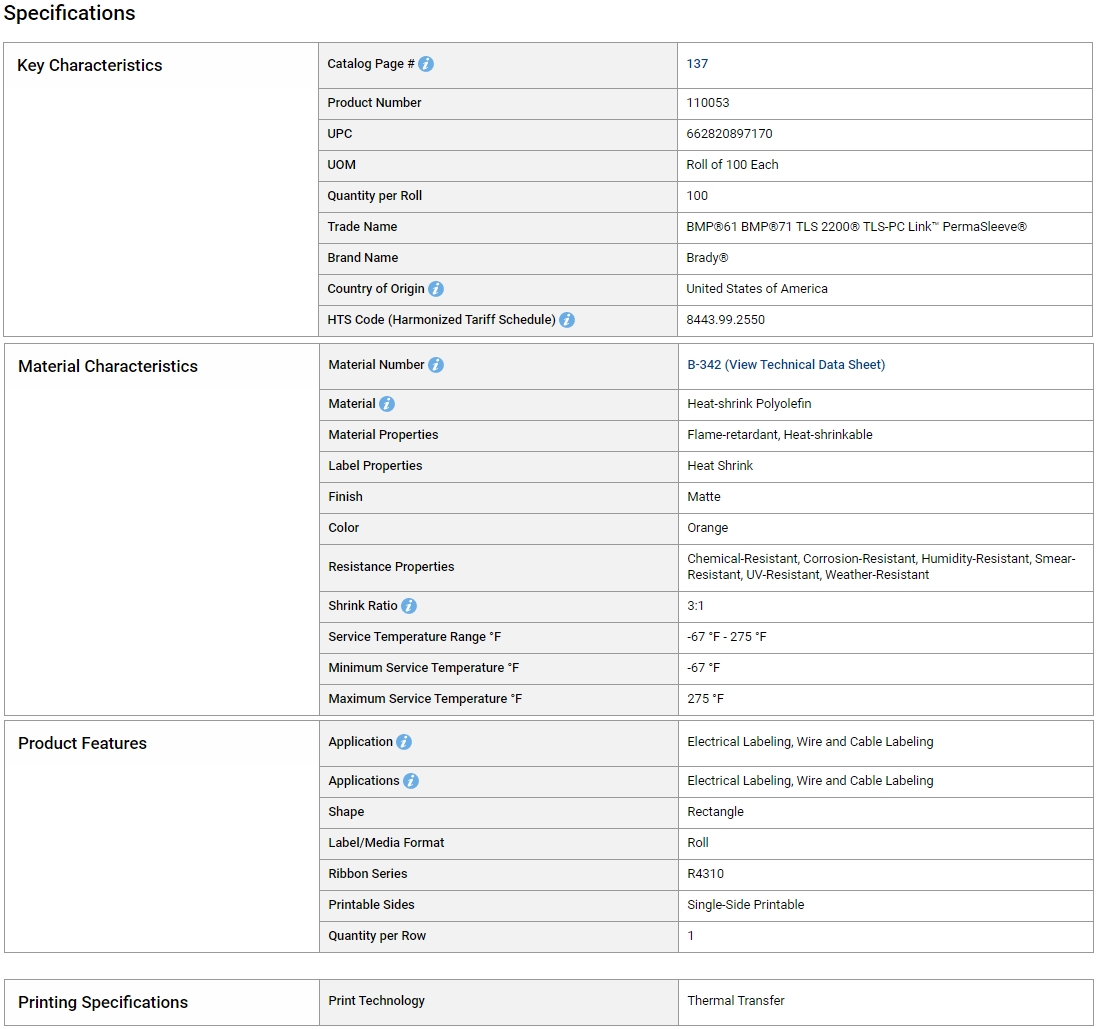The height and width of the screenshot is (1029, 1098).
Task: Select the Brand Name value Brady®
Action: pos(707,258)
